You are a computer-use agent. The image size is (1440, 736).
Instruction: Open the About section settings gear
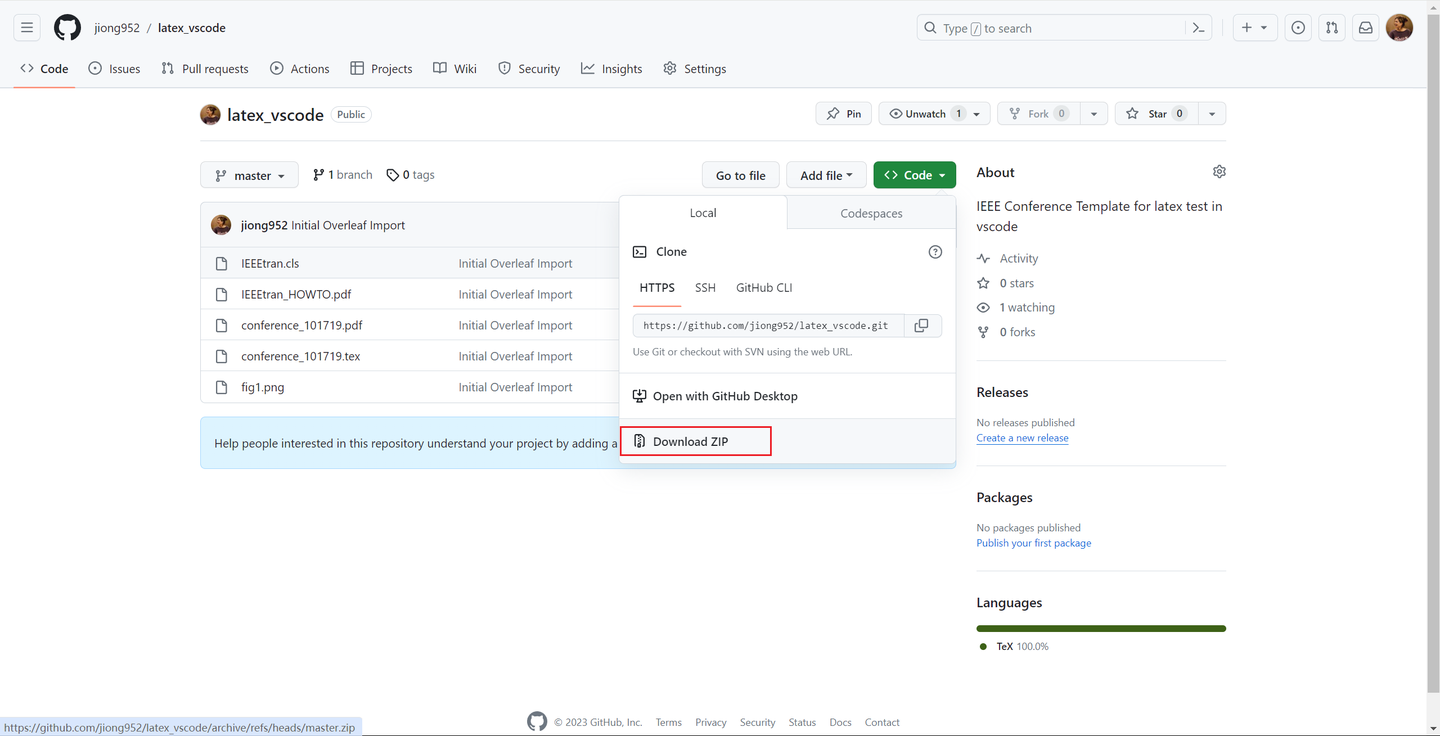(1219, 171)
